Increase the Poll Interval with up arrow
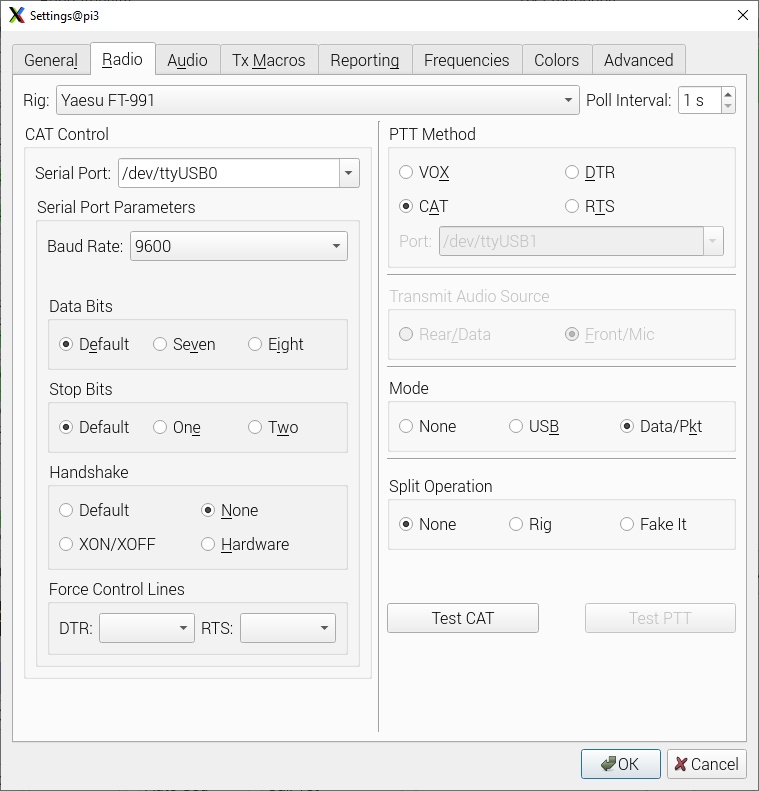The image size is (759, 791). click(x=728, y=94)
